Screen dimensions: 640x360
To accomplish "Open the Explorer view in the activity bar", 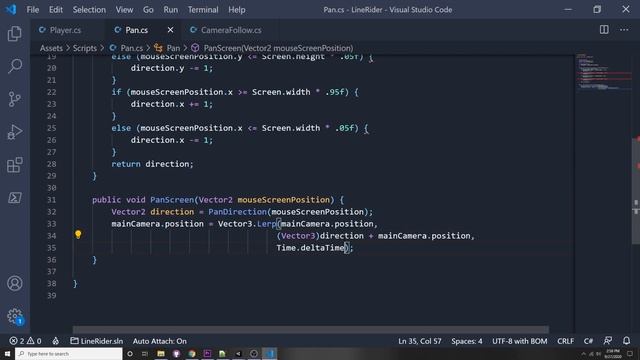I will tap(15, 33).
